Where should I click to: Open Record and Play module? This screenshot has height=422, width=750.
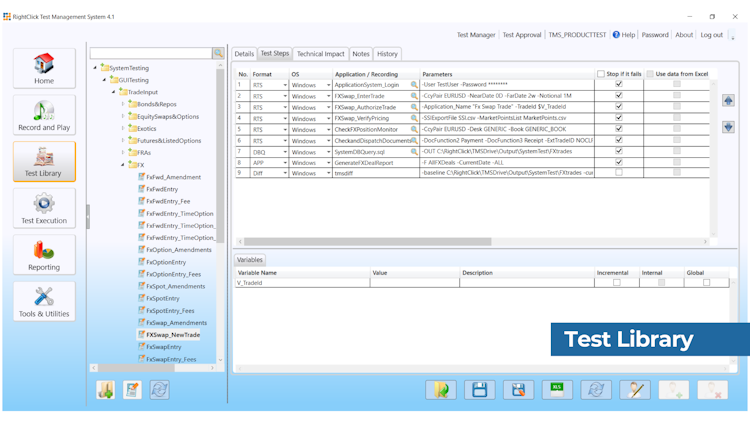point(44,115)
